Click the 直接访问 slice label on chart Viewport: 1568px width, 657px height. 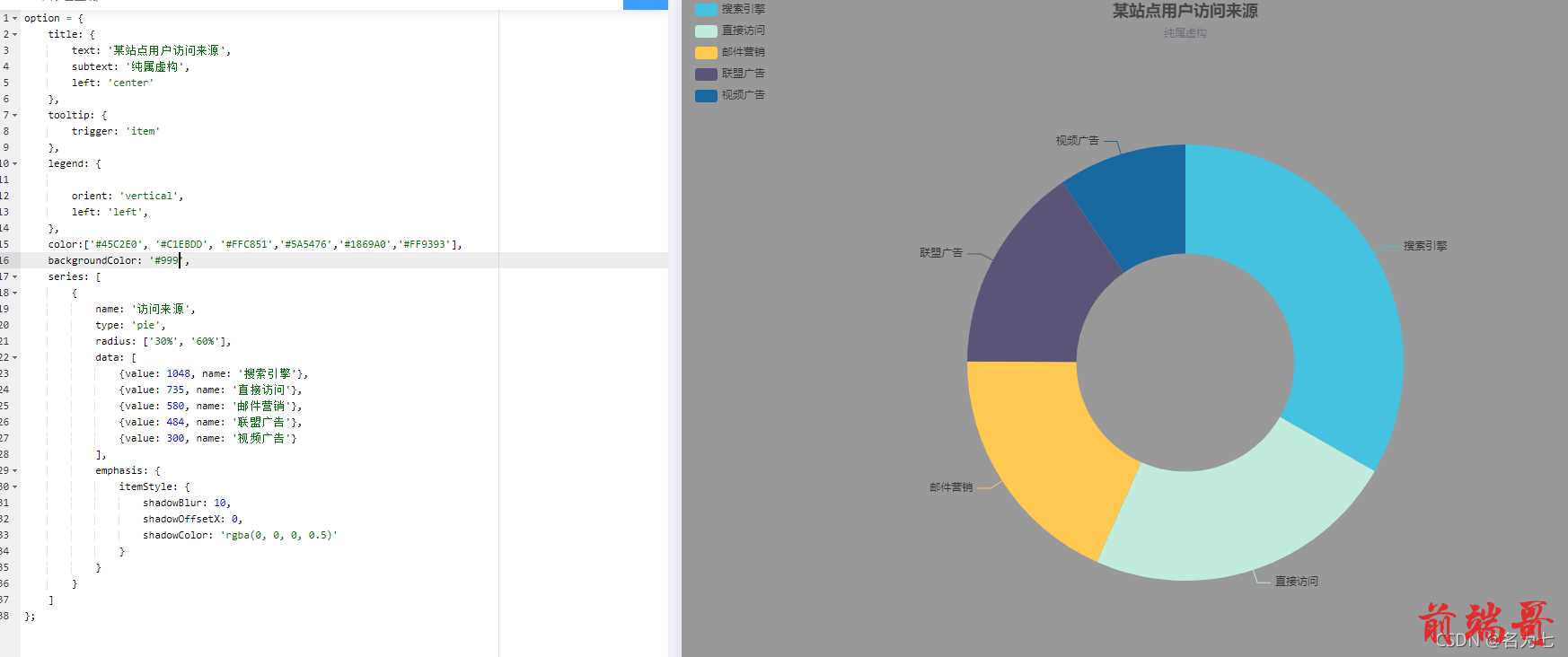(x=1297, y=582)
